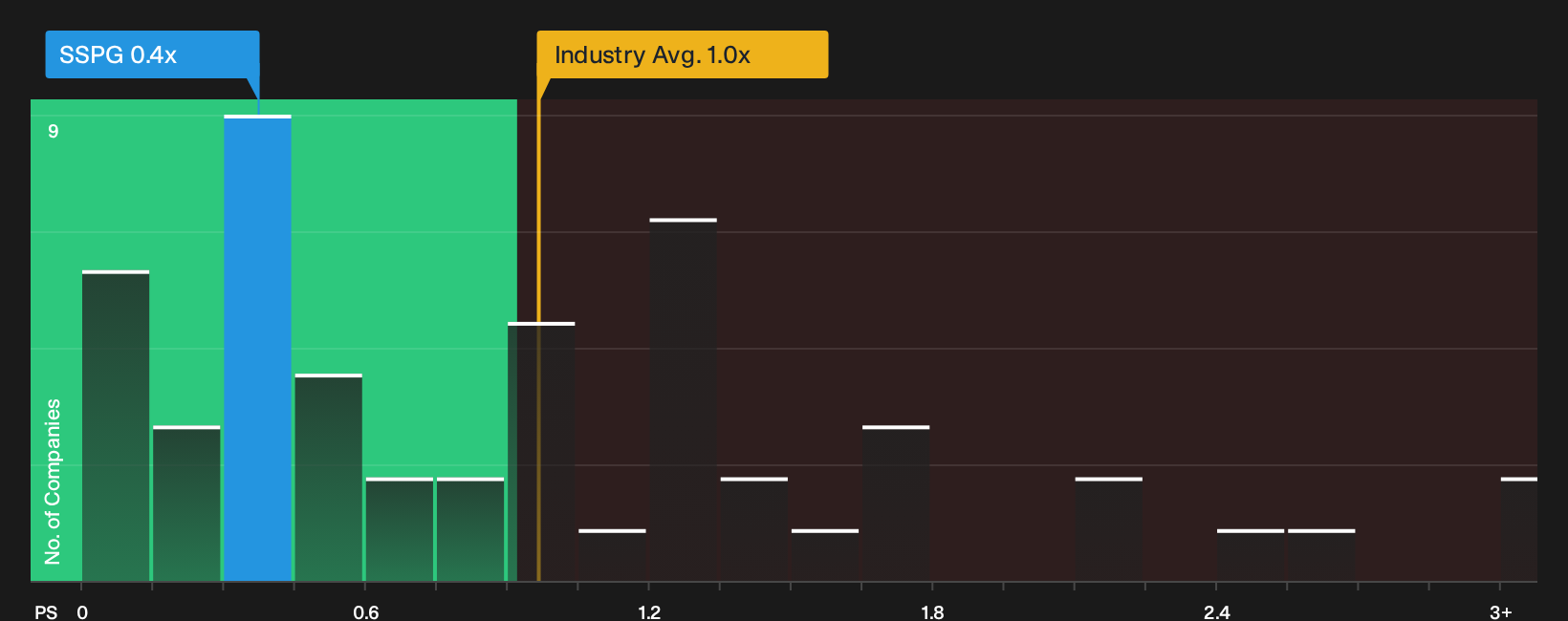
Task: Click the 3+ x-axis tick label
Action: pyautogui.click(x=1501, y=611)
